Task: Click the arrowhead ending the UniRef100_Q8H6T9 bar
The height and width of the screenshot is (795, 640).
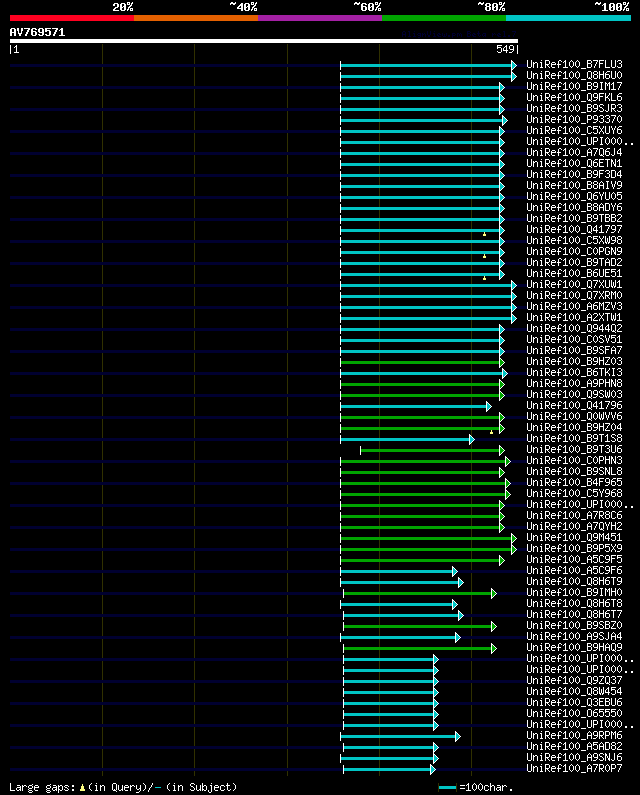Action: (x=460, y=583)
